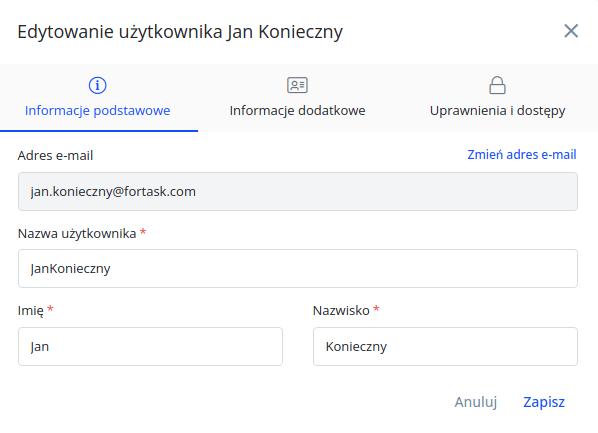Open the Uprawnienia i dostępy tab label
Viewport: 598px width, 433px height.
pos(497,111)
